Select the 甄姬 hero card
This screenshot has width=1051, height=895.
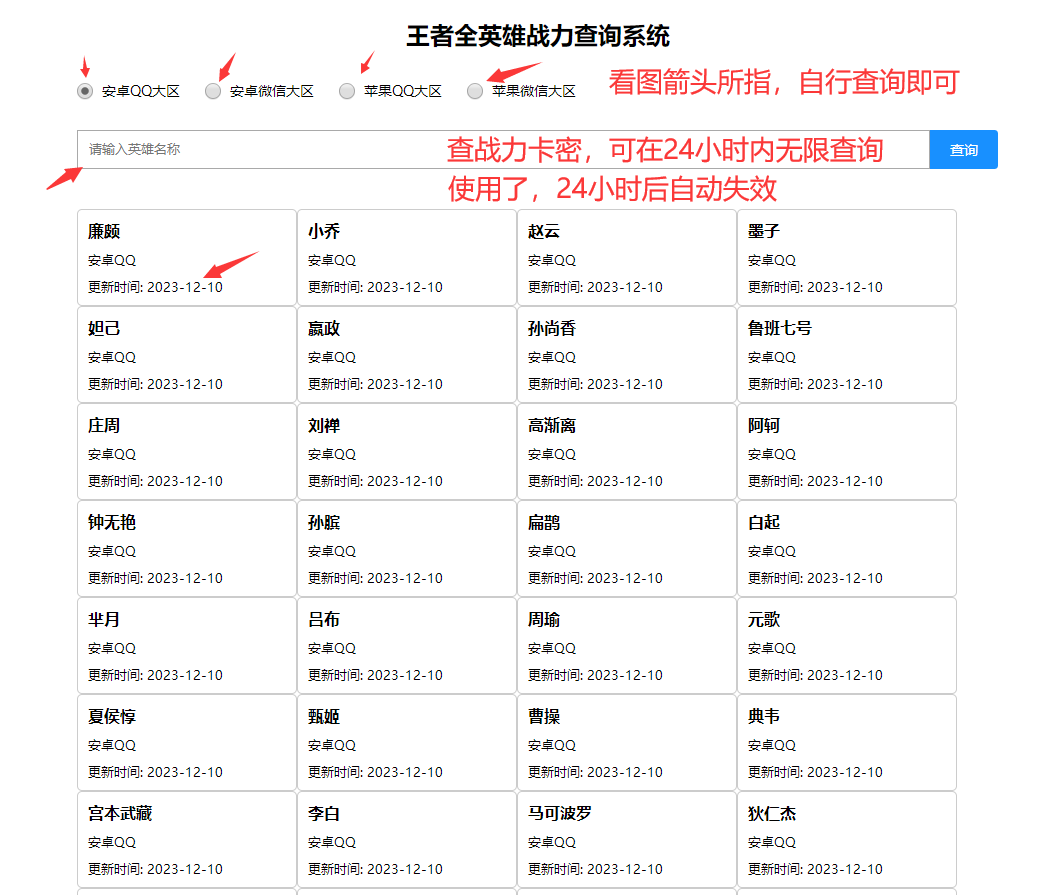[x=407, y=743]
